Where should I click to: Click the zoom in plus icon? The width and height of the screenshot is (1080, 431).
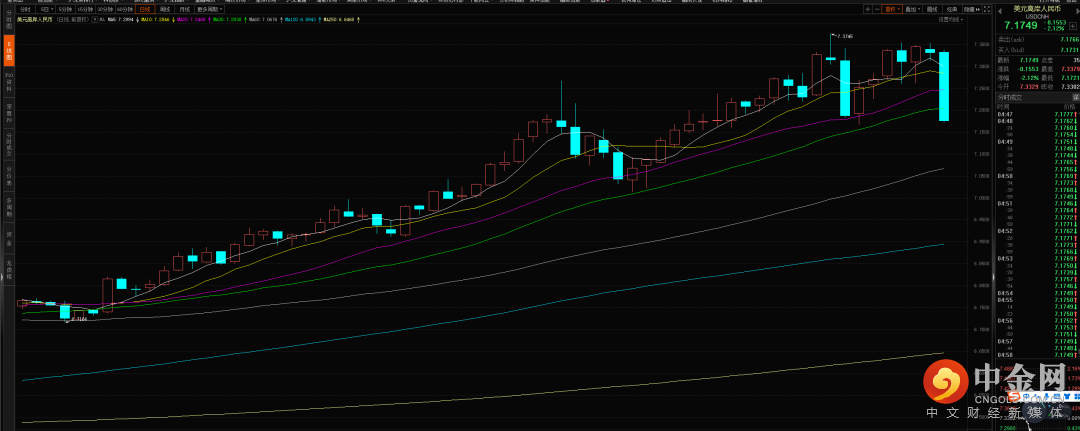pos(867,9)
